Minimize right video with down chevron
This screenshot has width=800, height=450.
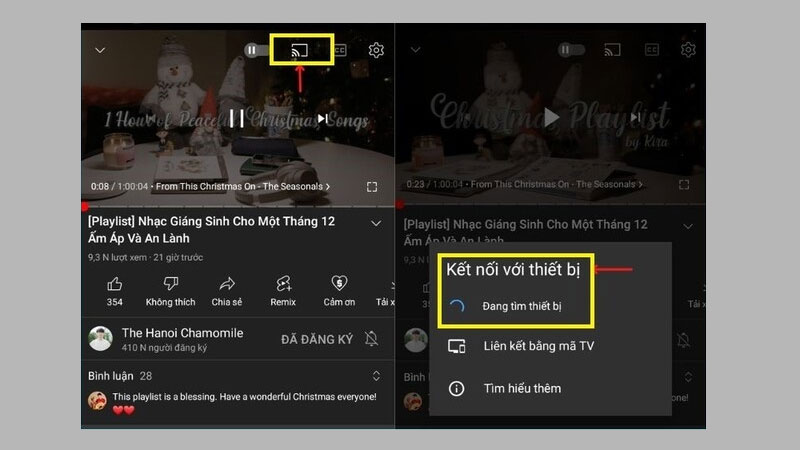point(416,49)
